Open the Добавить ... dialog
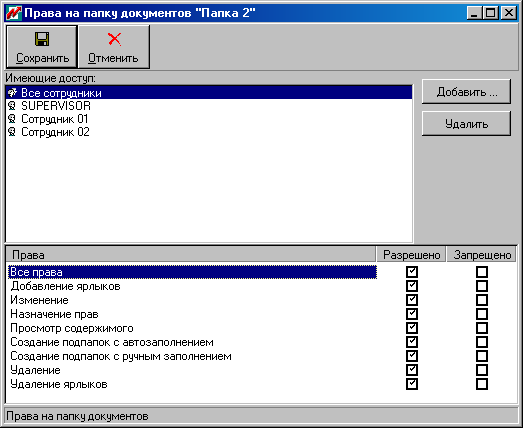The width and height of the screenshot is (523, 428). point(466,91)
